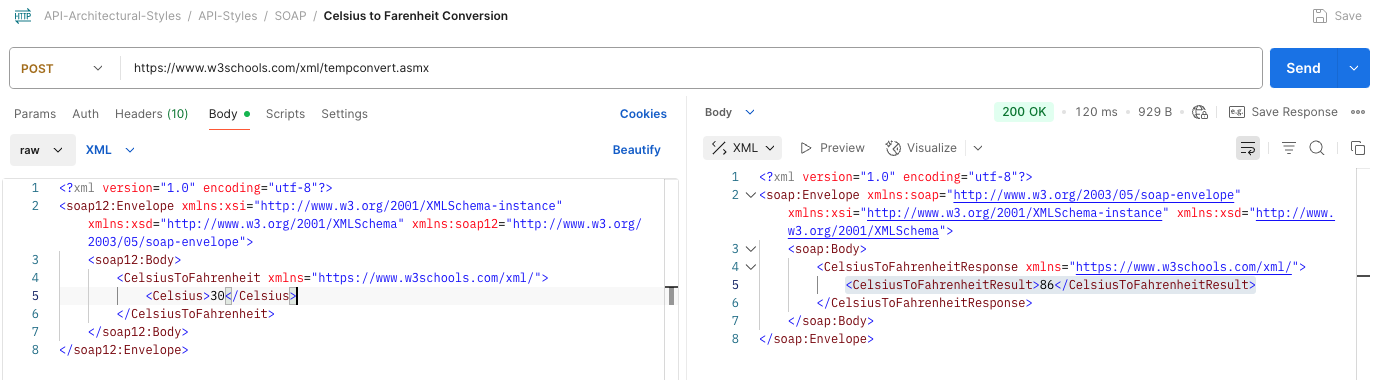
Task: Click the Celsius to Farenheit Conversion request title
Action: (416, 16)
